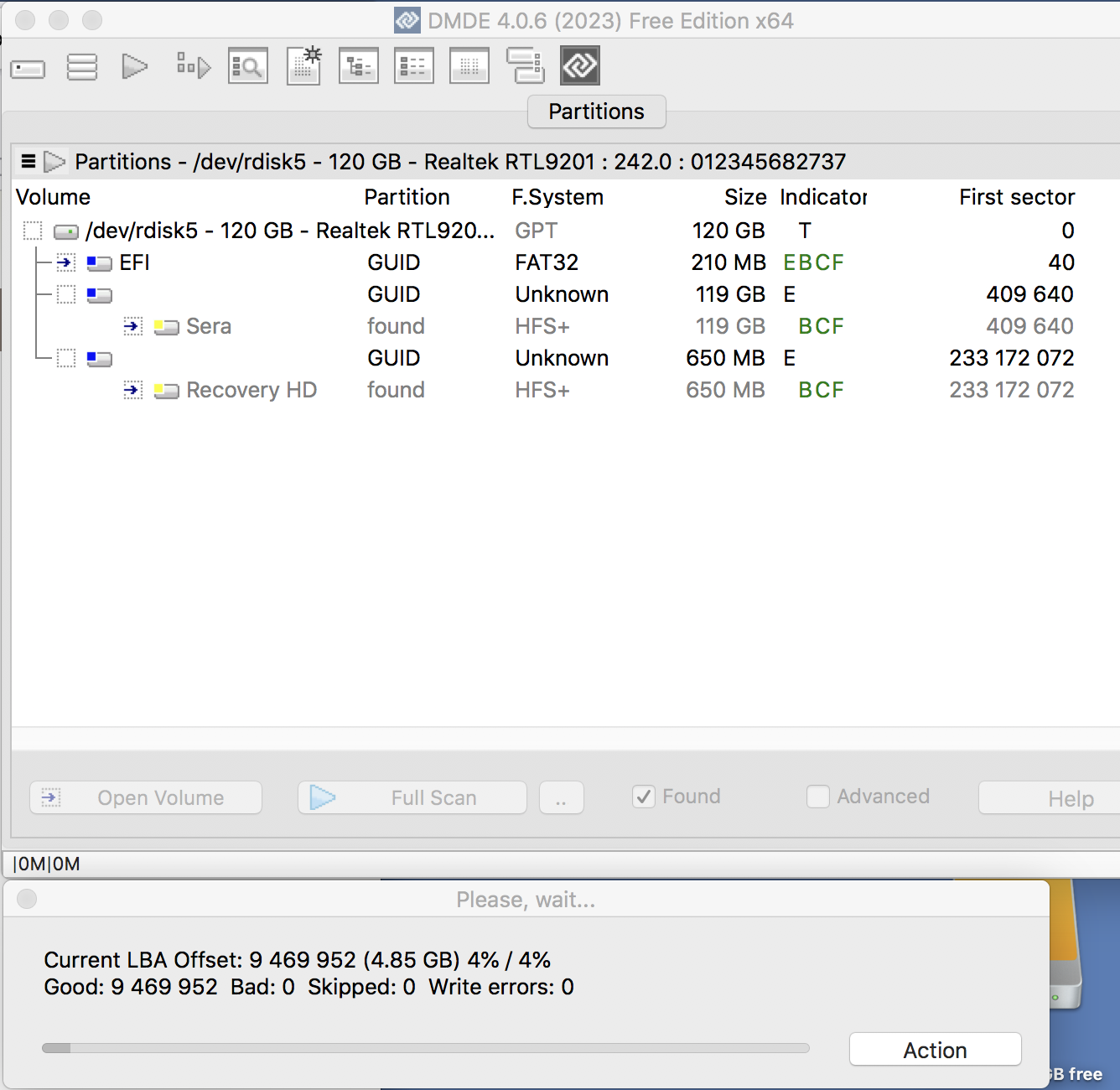The image size is (1120, 1090).
Task: Click the magnifier search toolbar icon
Action: tap(248, 66)
